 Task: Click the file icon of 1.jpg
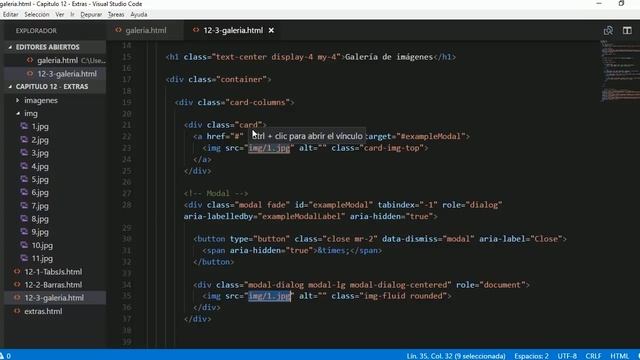tap(24, 127)
